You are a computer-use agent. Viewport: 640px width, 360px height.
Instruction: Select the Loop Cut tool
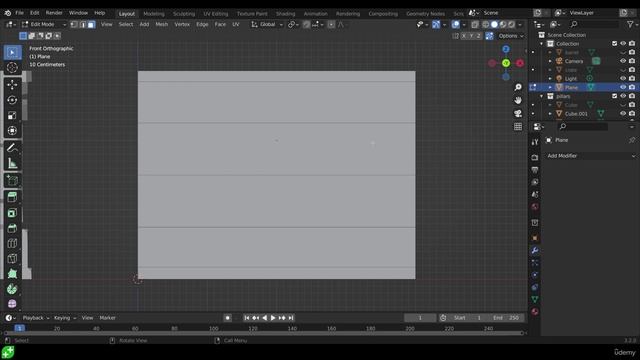coord(12,243)
